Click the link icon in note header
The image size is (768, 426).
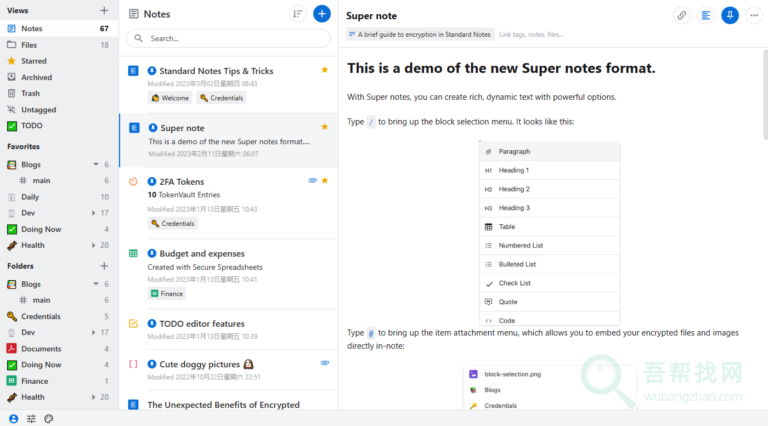coord(681,15)
